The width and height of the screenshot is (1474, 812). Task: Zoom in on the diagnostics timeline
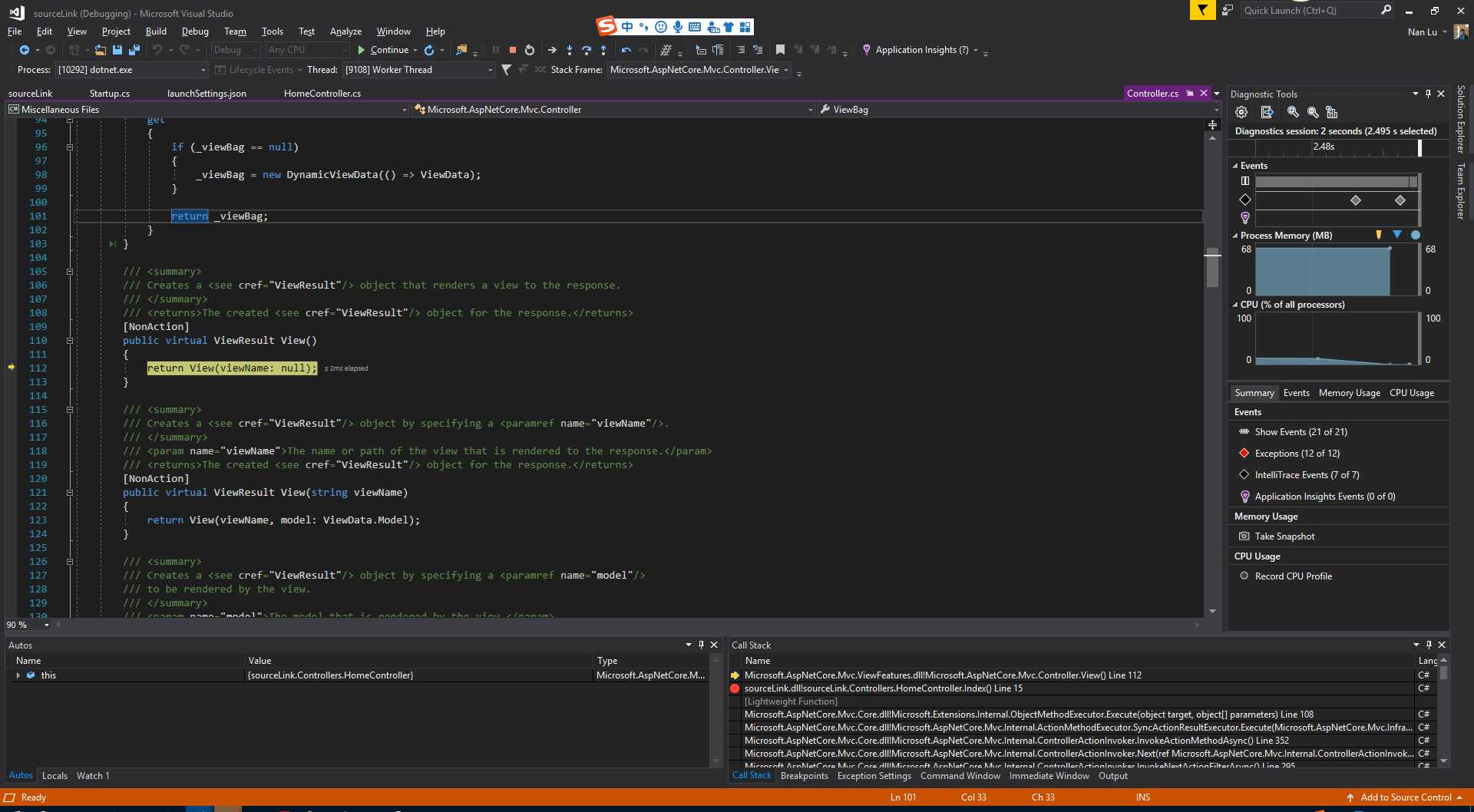tap(1293, 112)
